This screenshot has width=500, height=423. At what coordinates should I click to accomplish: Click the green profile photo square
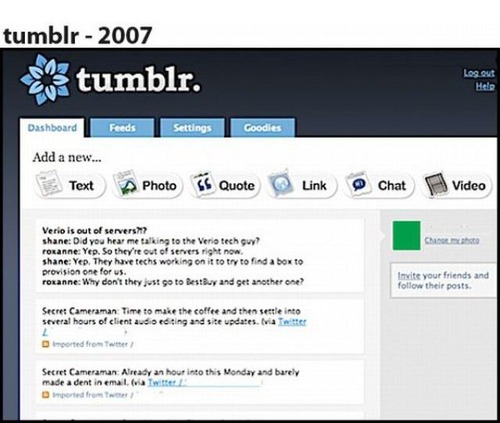coord(407,235)
